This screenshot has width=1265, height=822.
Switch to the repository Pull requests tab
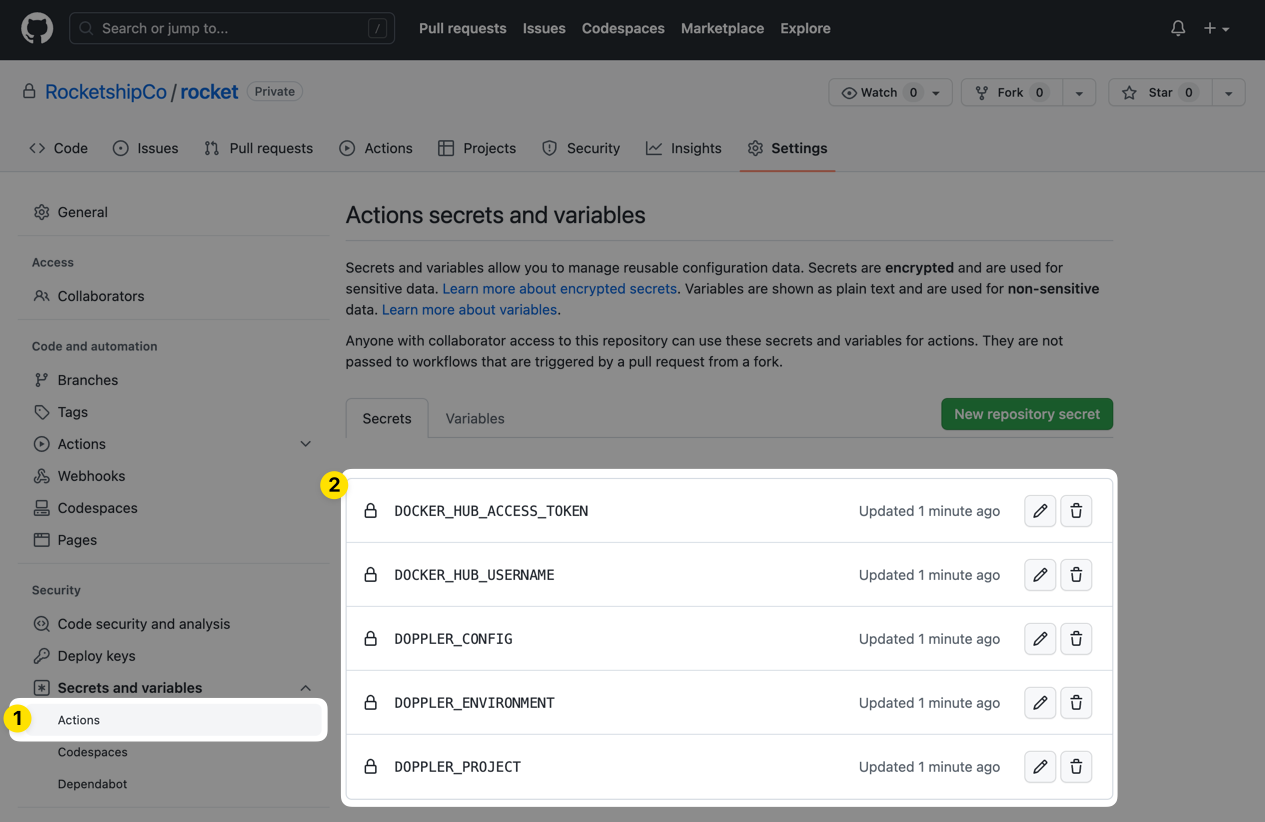tap(258, 148)
